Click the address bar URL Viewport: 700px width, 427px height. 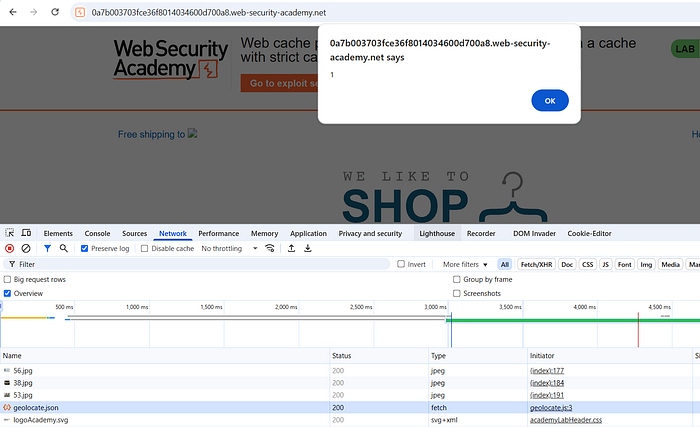[208, 13]
